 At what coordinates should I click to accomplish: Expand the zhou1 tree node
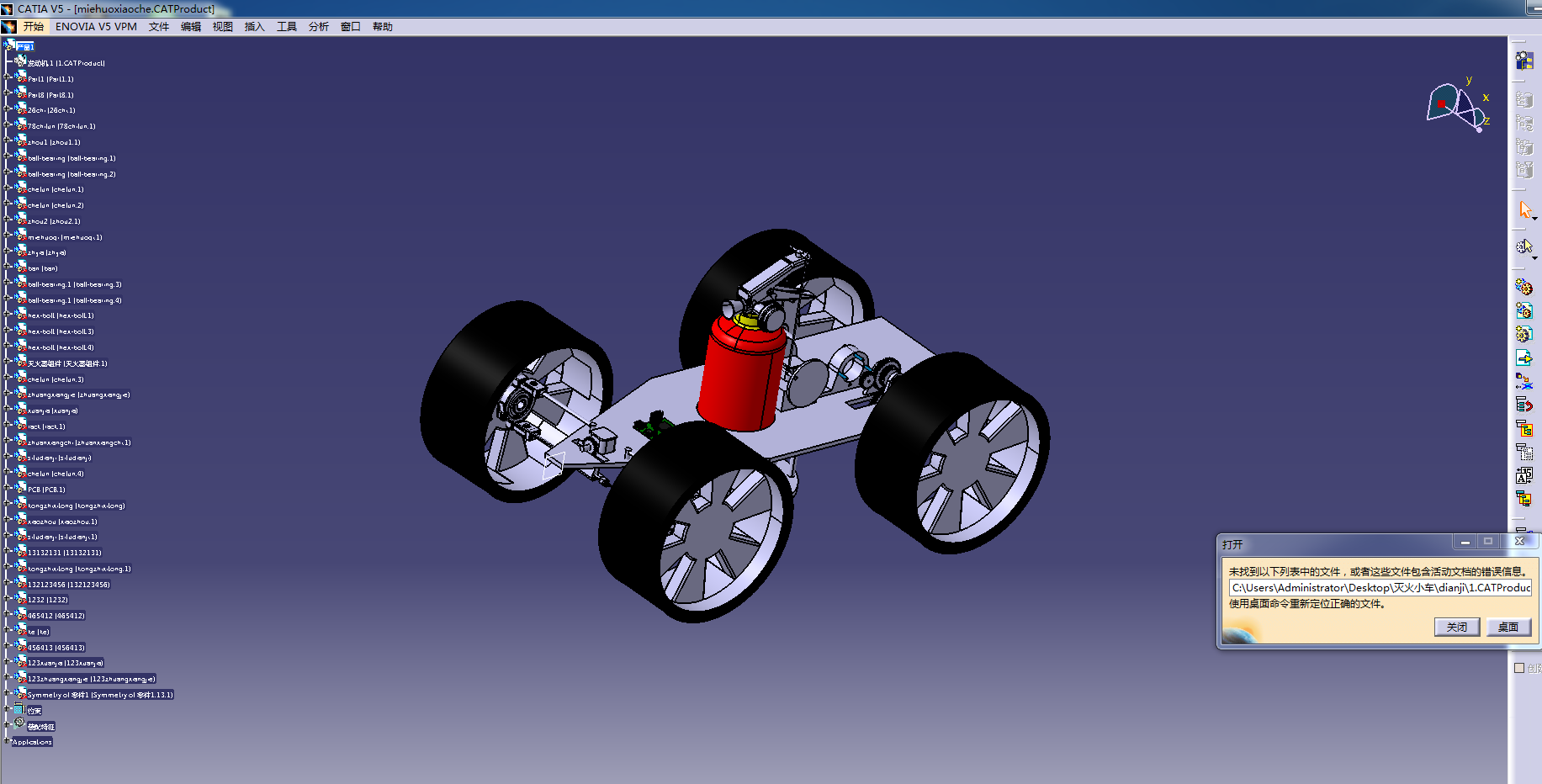pos(8,141)
